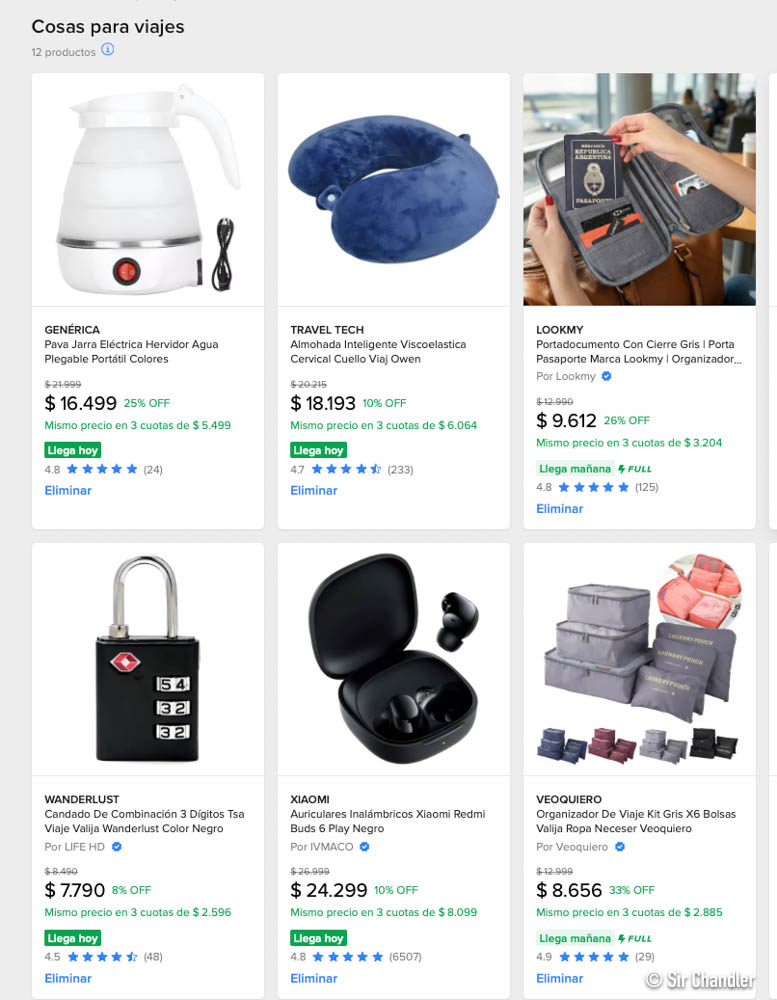The image size is (777, 1000).
Task: Click the FULL lightning badge on Veoquiero organizer
Action: point(635,938)
